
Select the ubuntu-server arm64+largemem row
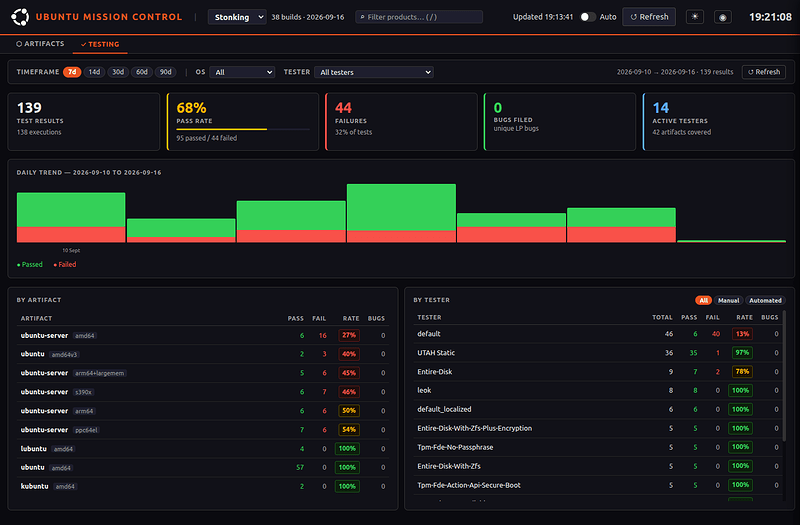point(203,373)
